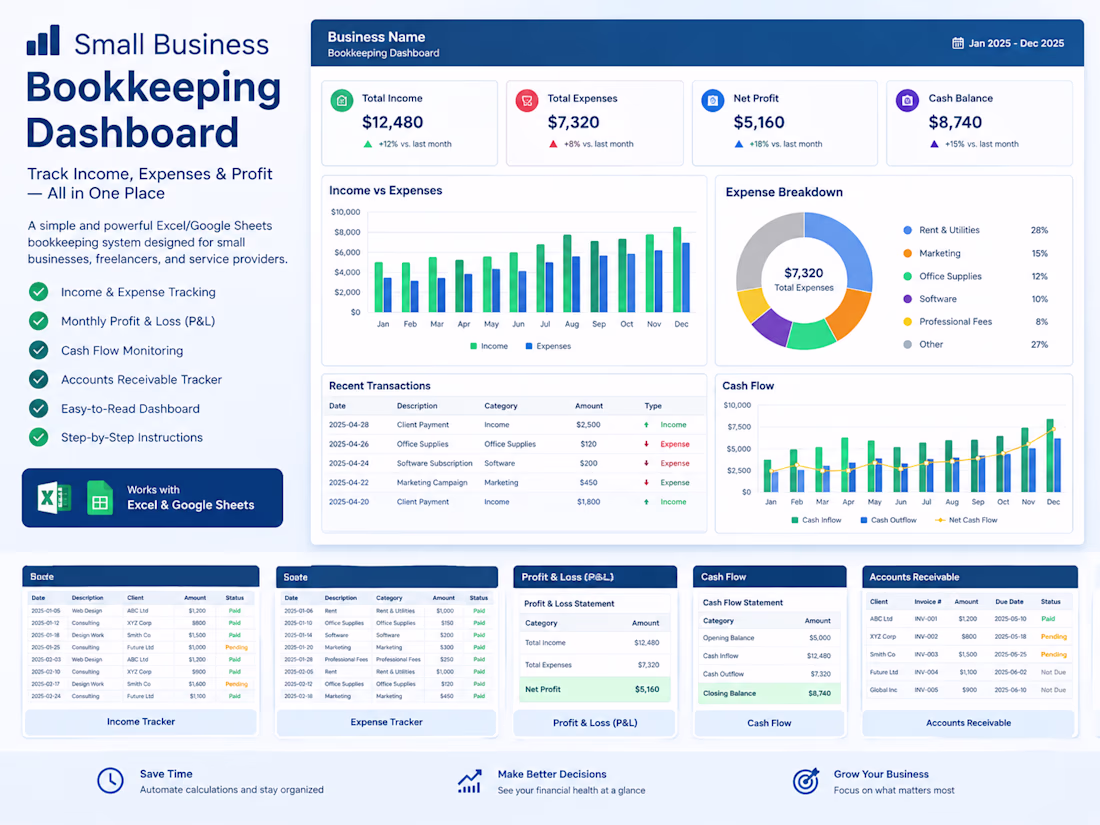Click the purple Cash Balance card icon

point(907,101)
